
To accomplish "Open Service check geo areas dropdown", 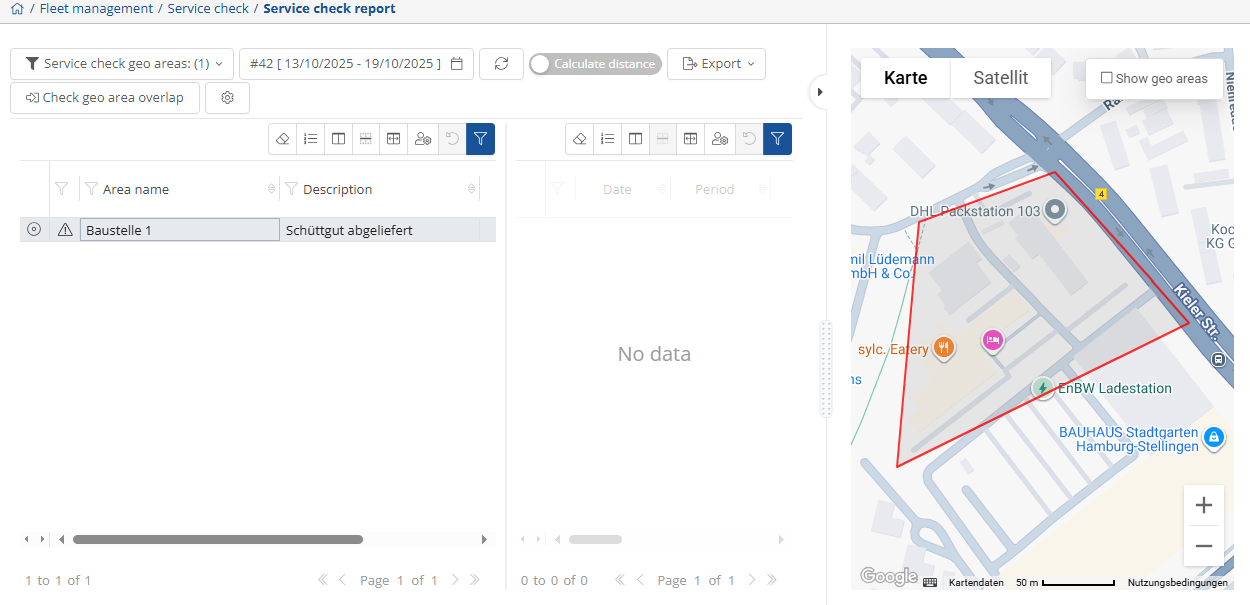I will pos(122,64).
